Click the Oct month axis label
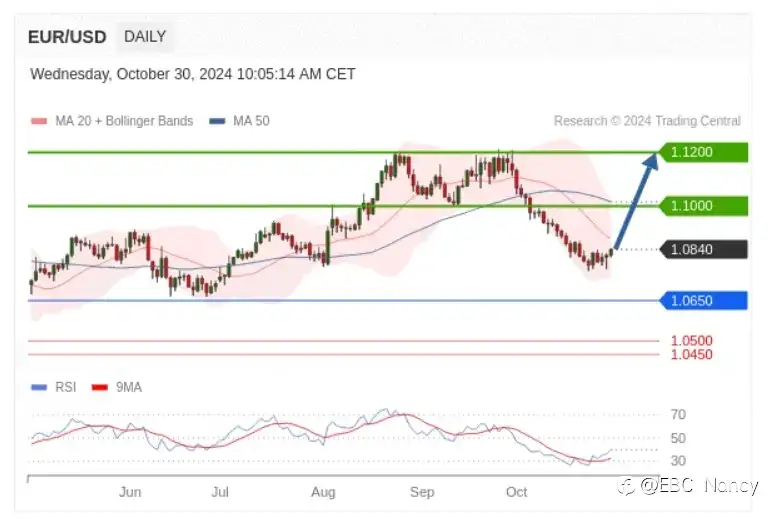Viewport: 768px width, 519px height. (x=517, y=492)
